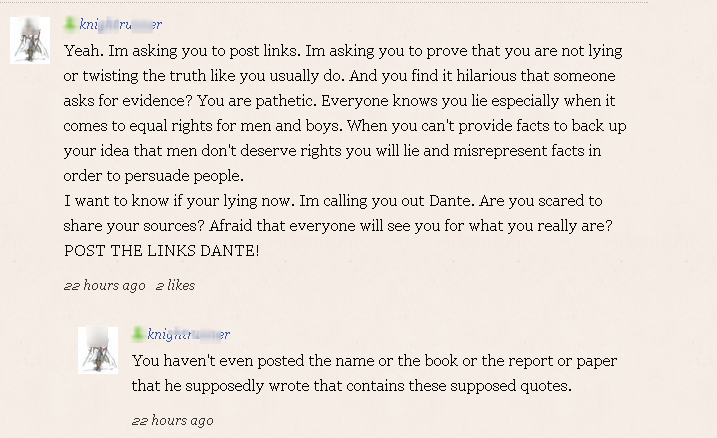The height and width of the screenshot is (438, 717).
Task: Open the reply author's username link
Action: tap(188, 334)
